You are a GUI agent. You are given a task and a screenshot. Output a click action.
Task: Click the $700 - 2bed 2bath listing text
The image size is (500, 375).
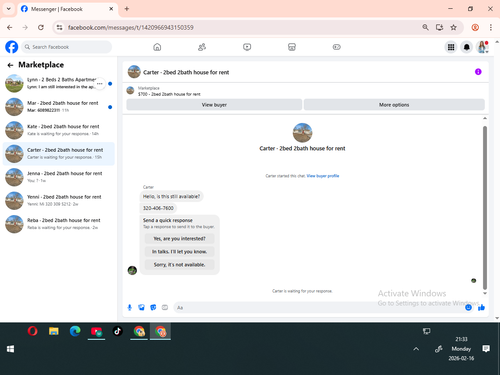click(169, 94)
